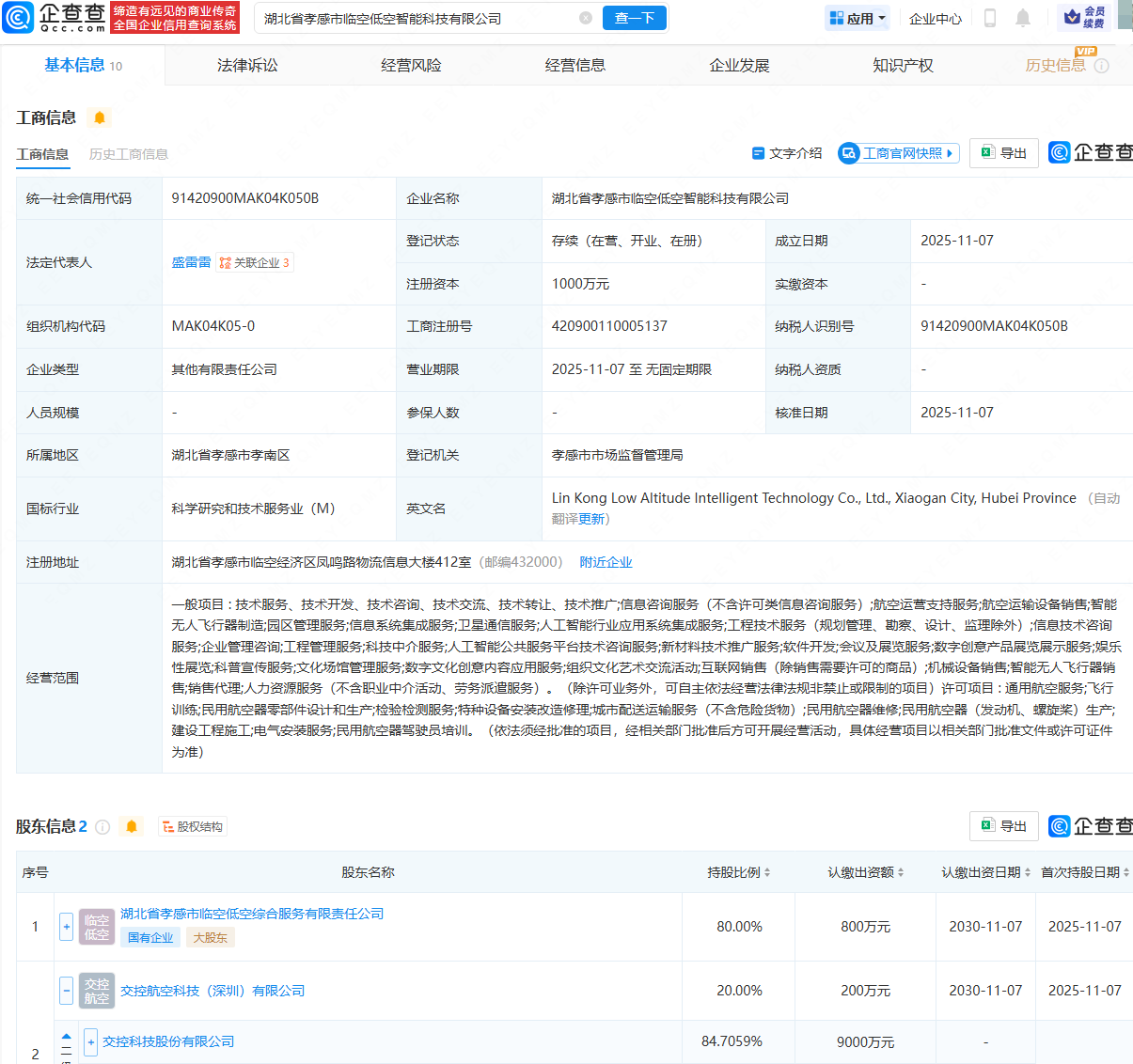Click the 查一下 search button
The width and height of the screenshot is (1133, 1064).
[x=634, y=18]
